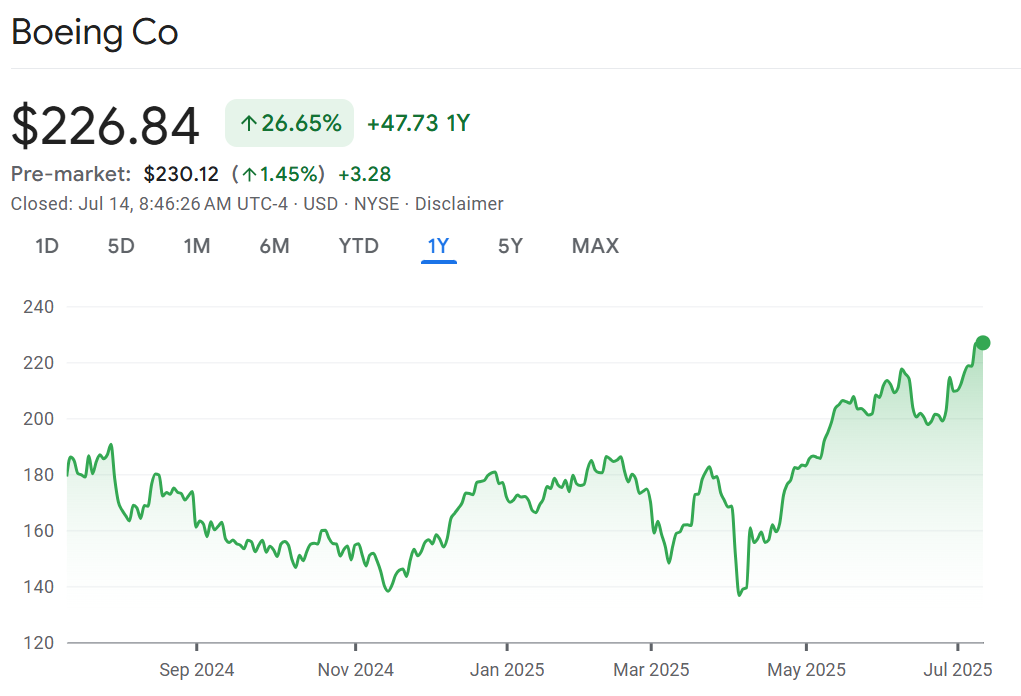Click the Nov 2024 axis label
Screen dimensions: 1021x696
pos(356,670)
